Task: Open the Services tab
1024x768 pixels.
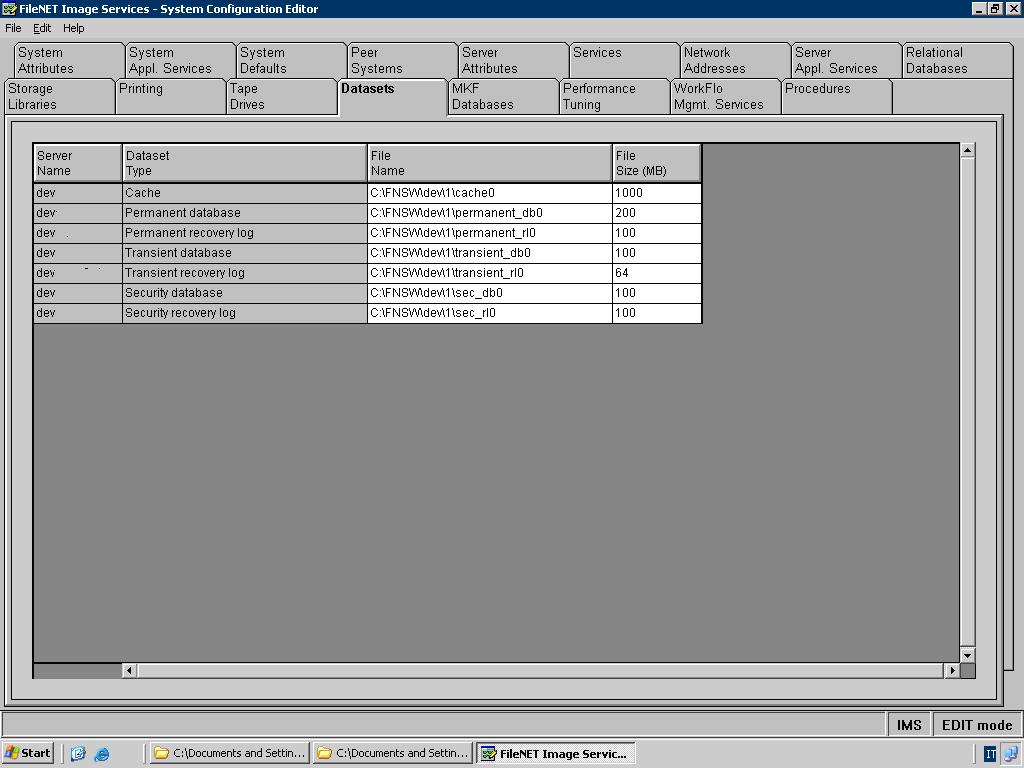Action: (624, 60)
